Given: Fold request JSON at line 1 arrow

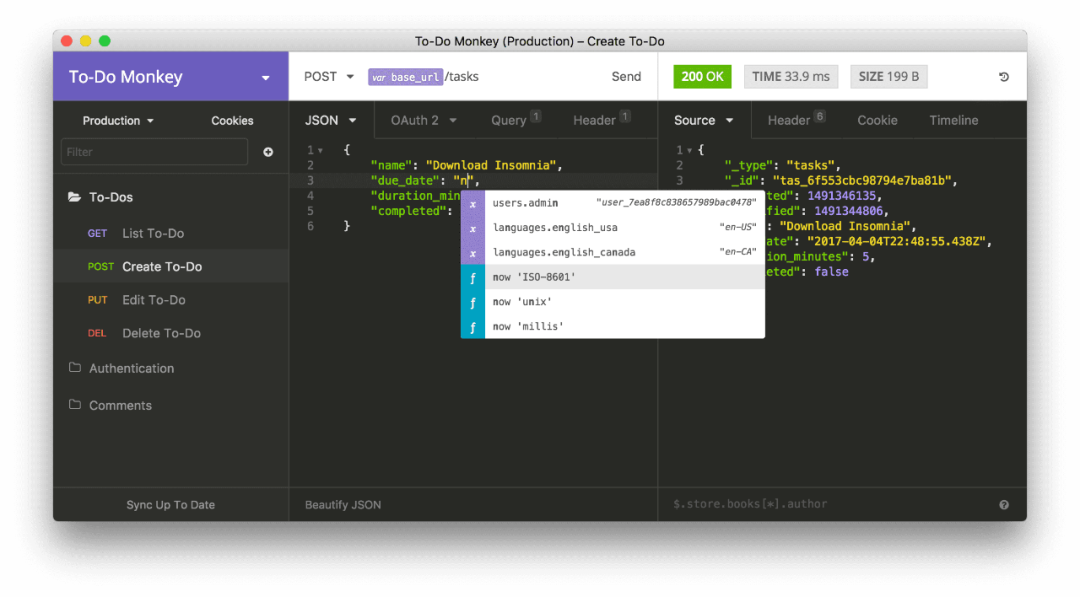Looking at the screenshot, I should click(320, 150).
